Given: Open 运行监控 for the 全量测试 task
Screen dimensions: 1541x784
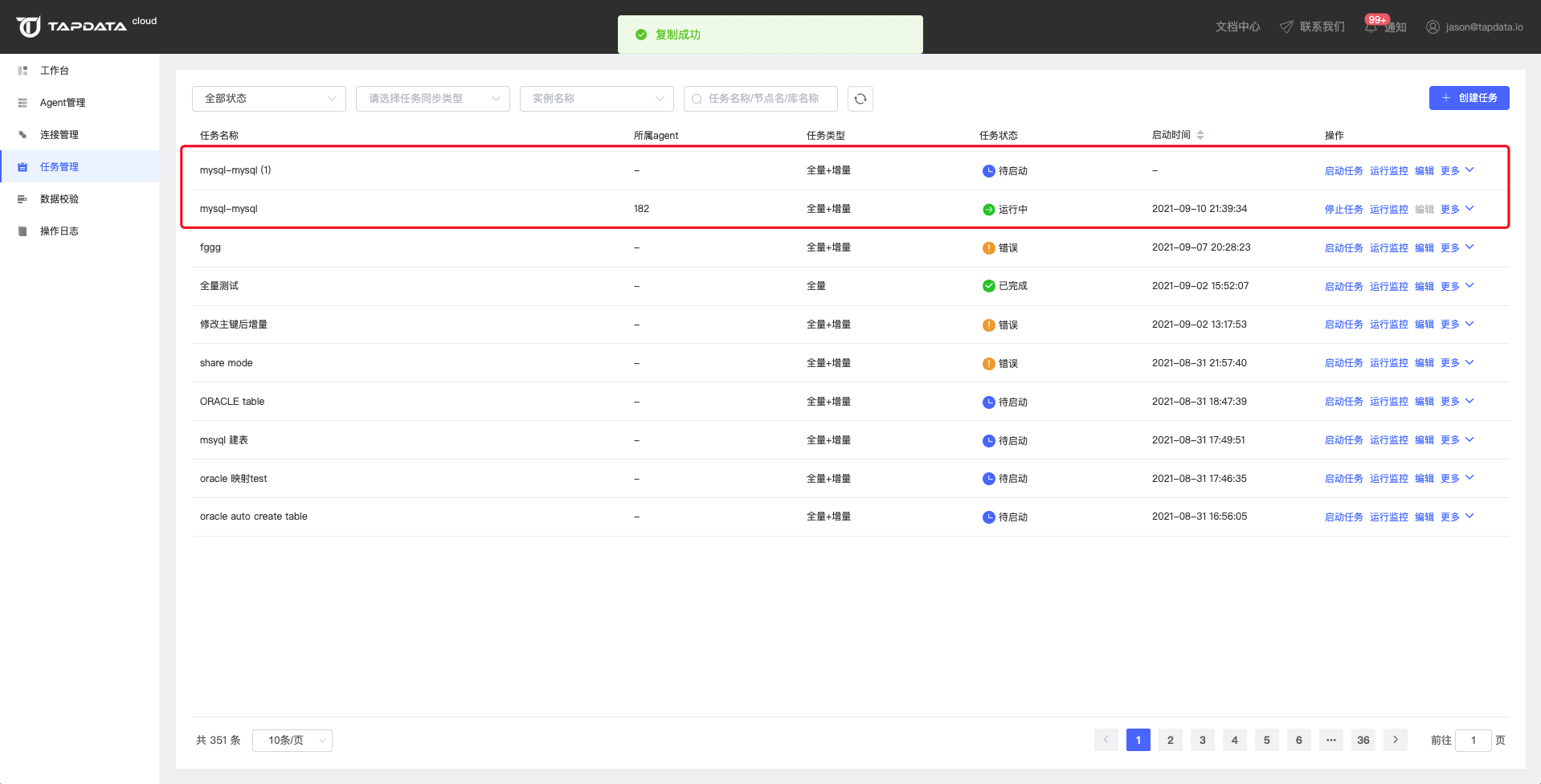Looking at the screenshot, I should click(x=1388, y=286).
